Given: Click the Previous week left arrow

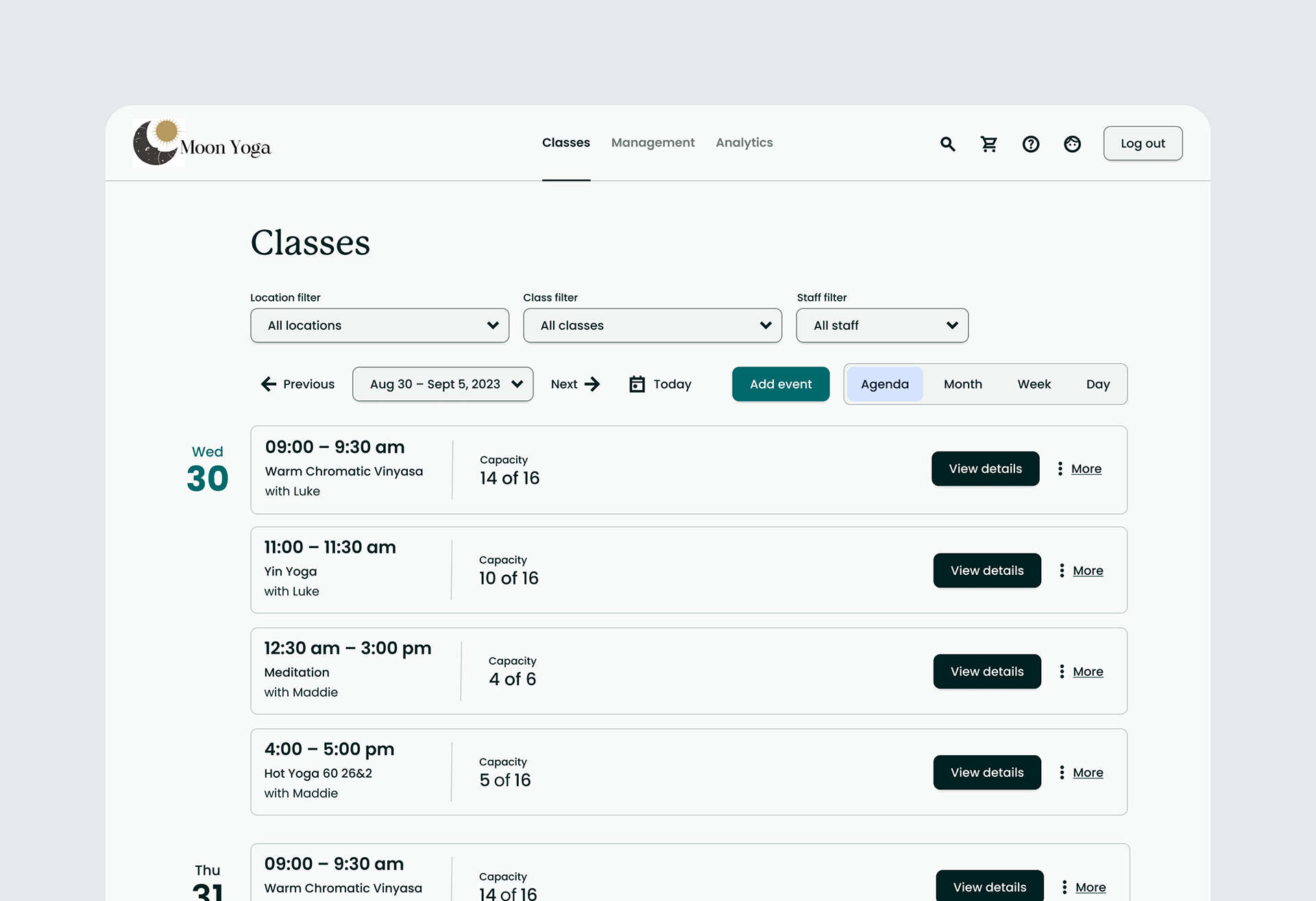Looking at the screenshot, I should [x=269, y=384].
